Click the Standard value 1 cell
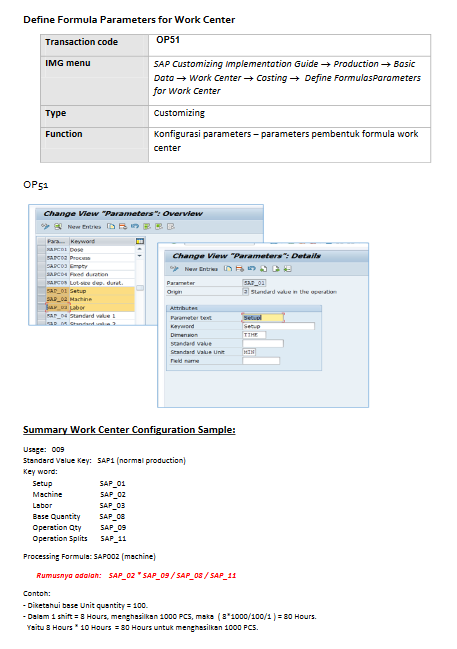The width and height of the screenshot is (457, 649). click(x=102, y=316)
